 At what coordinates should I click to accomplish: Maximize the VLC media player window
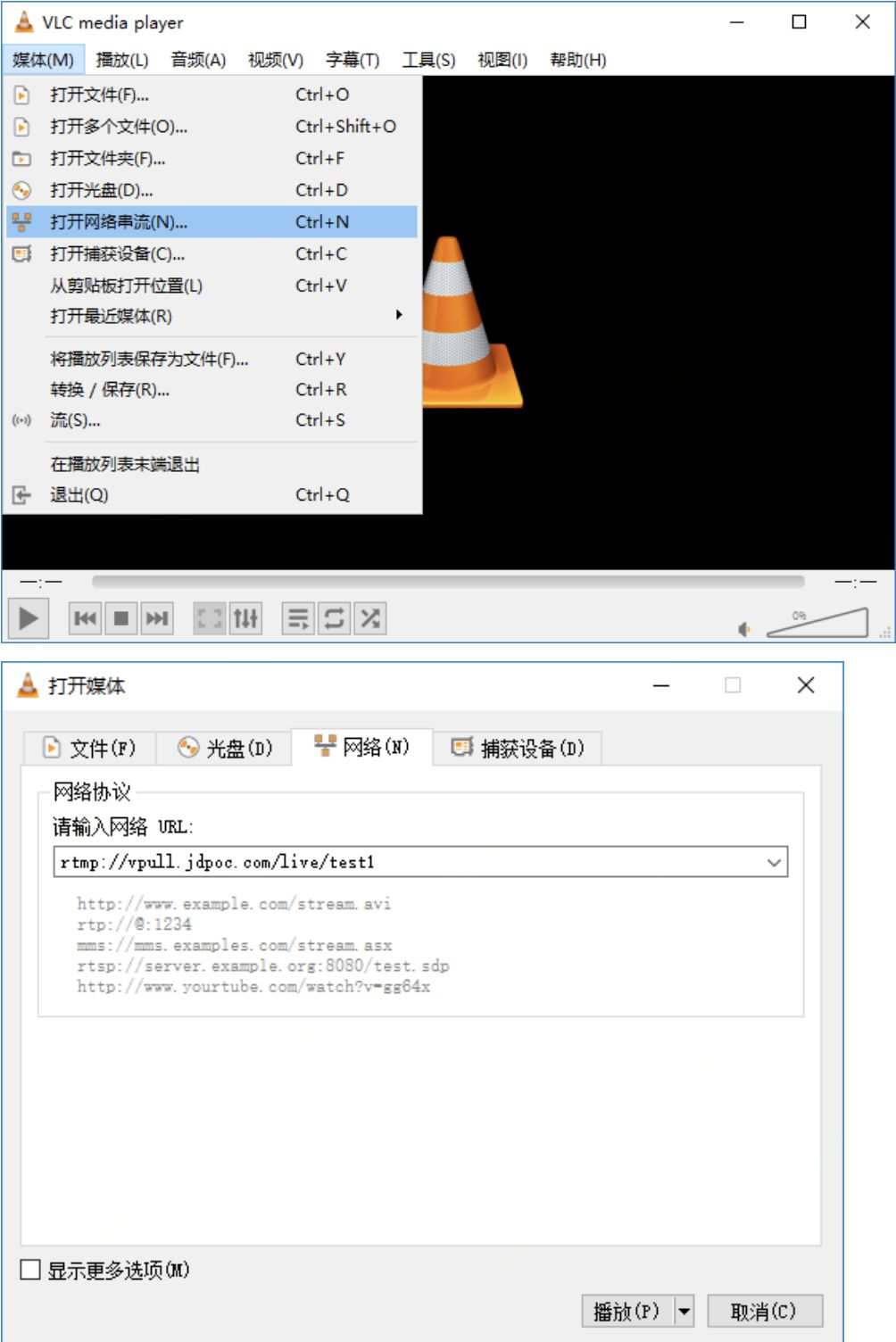800,22
